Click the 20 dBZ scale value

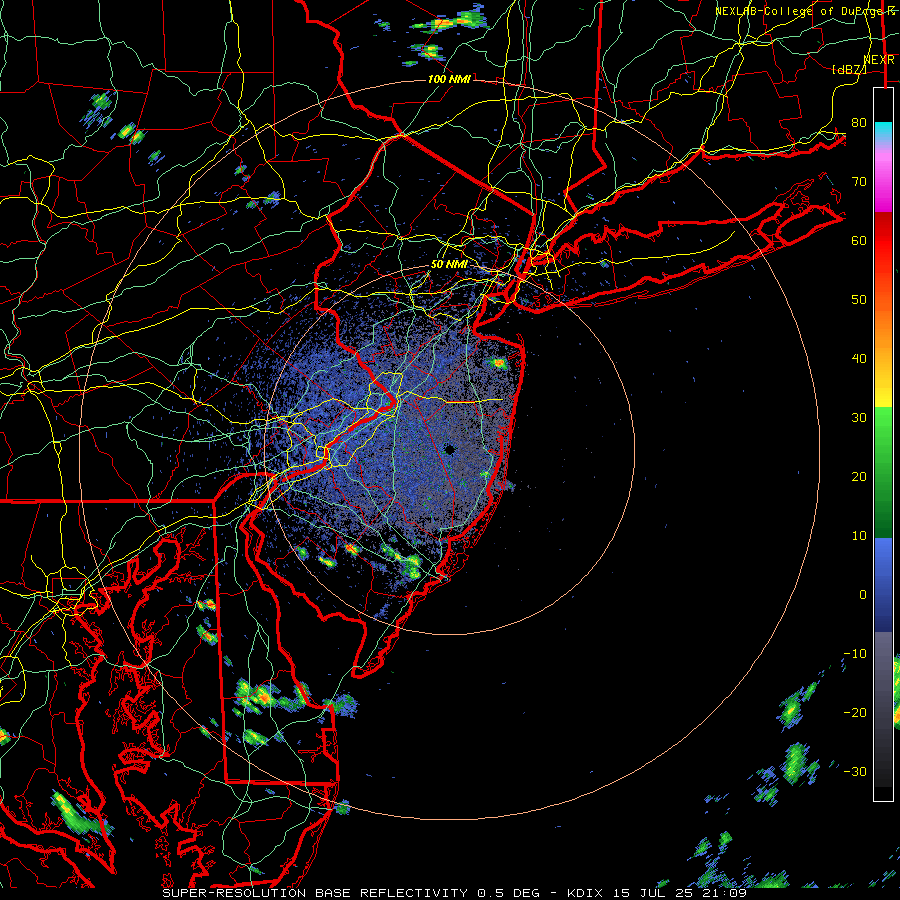[x=859, y=477]
